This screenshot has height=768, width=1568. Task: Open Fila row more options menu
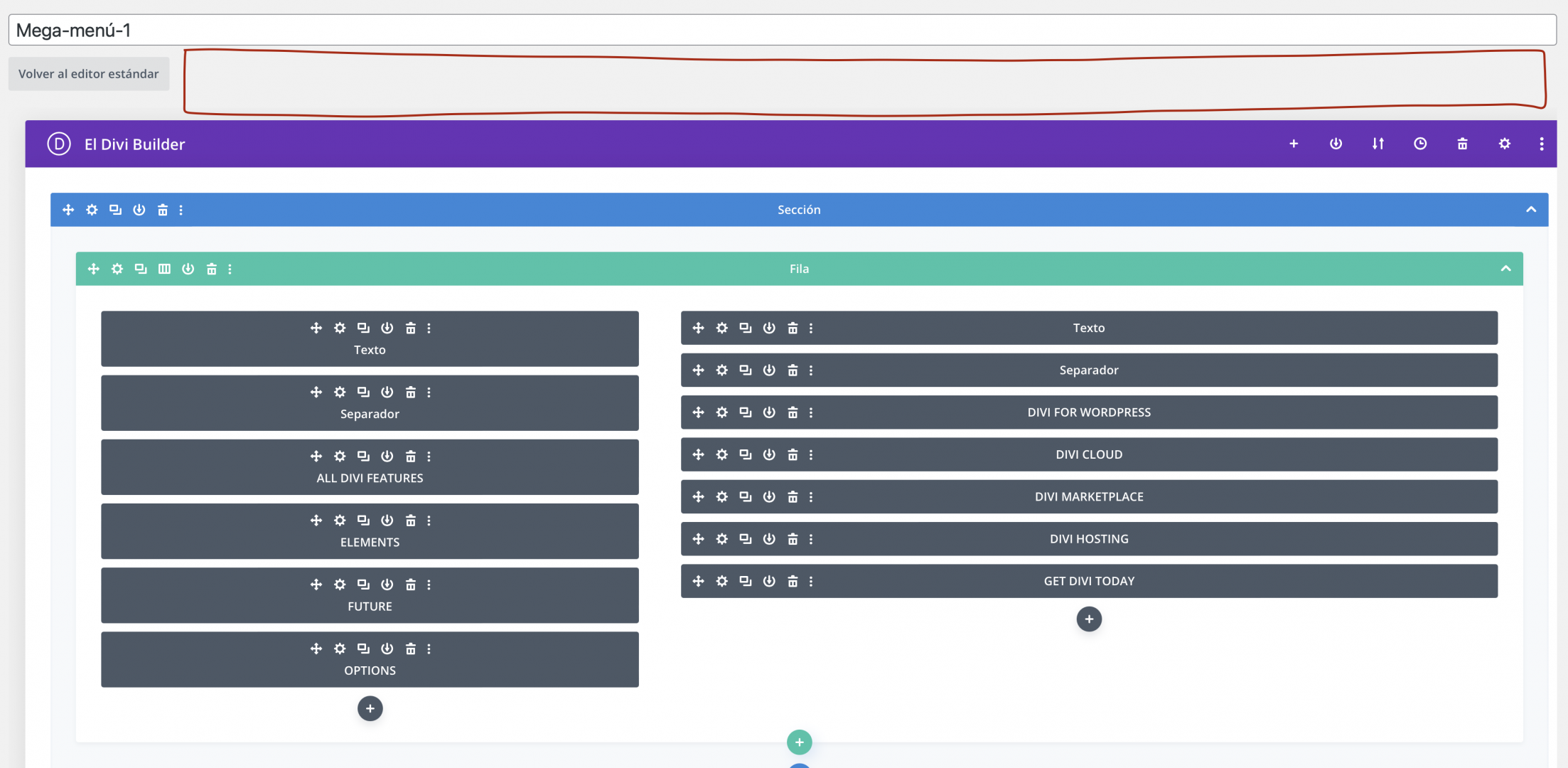[x=230, y=269]
